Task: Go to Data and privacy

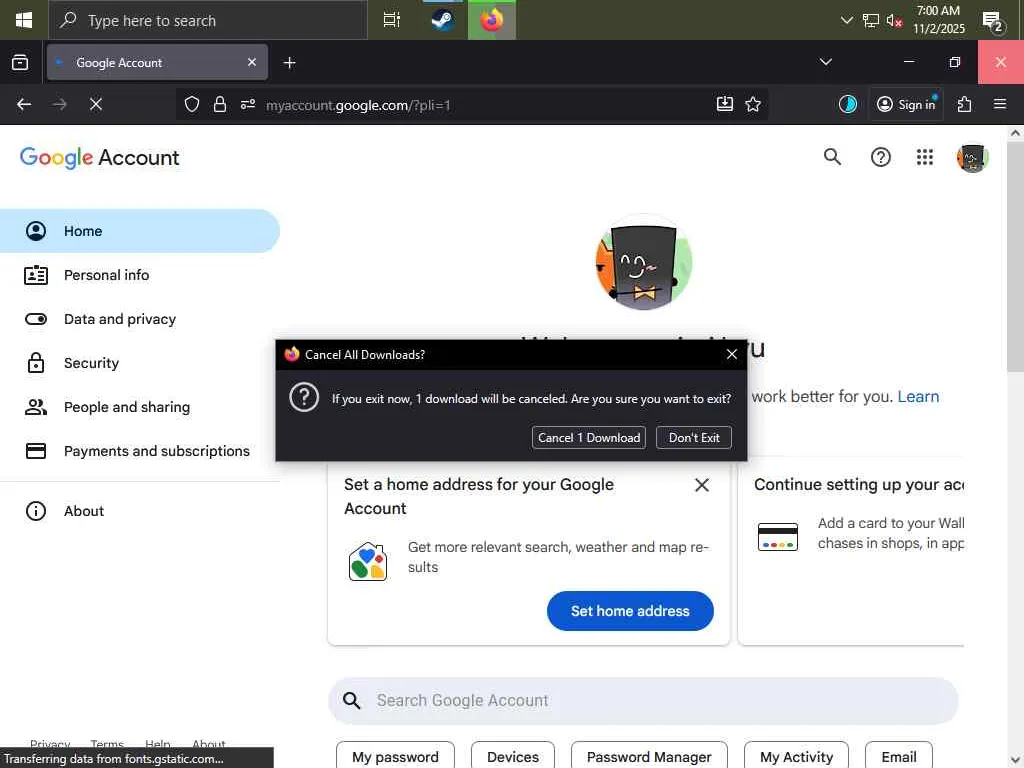Action: pos(140,319)
